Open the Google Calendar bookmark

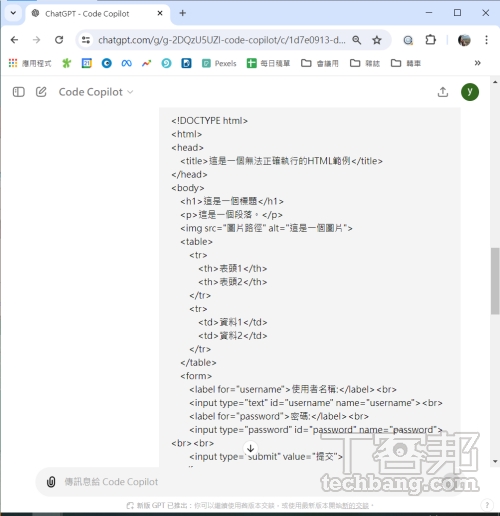[87, 63]
